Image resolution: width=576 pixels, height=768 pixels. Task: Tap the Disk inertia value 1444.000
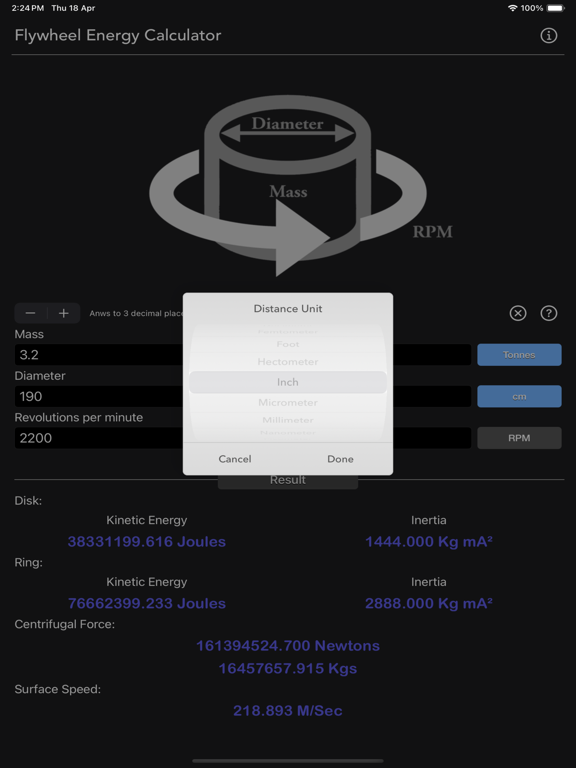pyautogui.click(x=429, y=542)
